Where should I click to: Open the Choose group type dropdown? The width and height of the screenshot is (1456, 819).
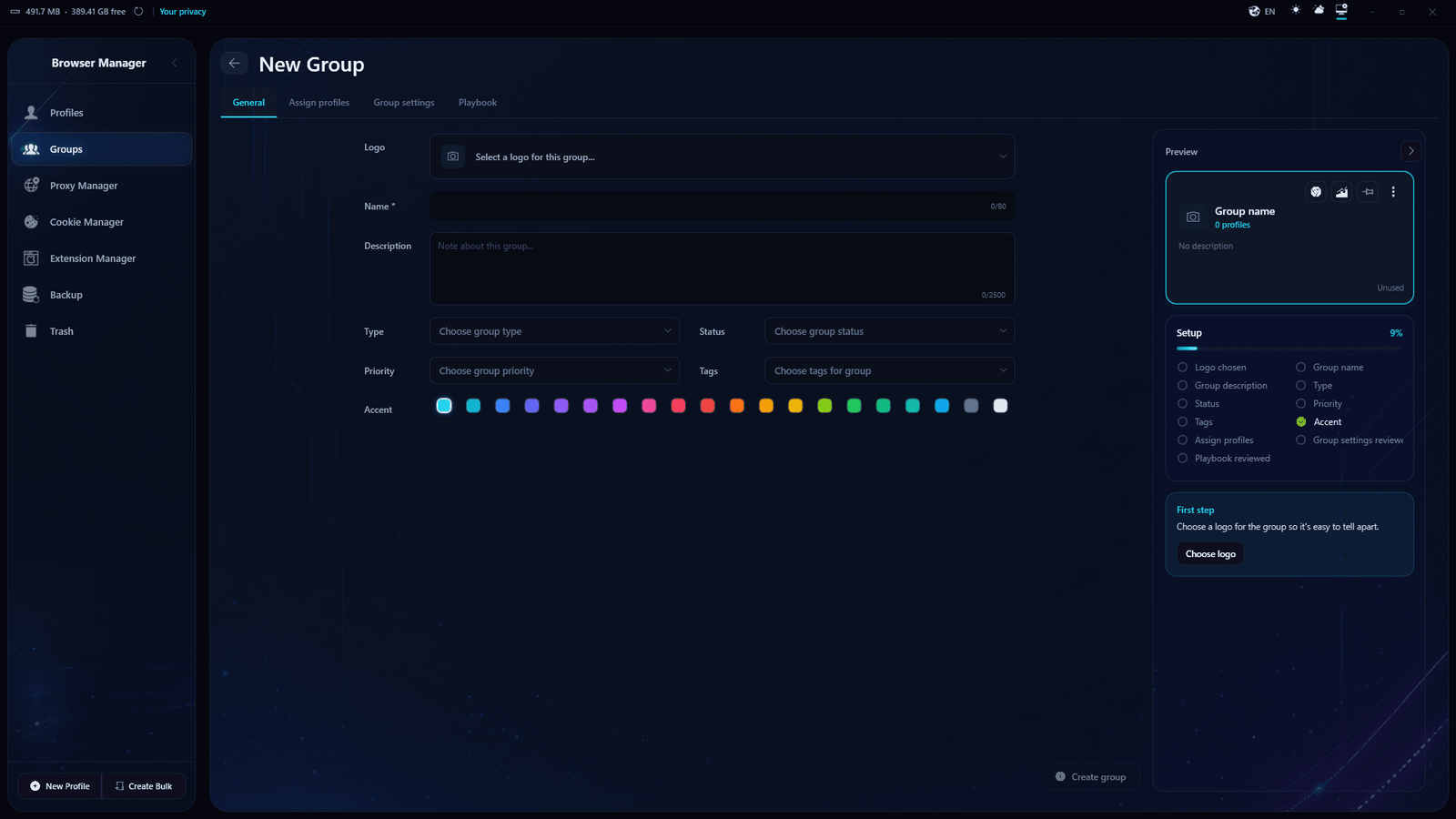[x=554, y=331]
